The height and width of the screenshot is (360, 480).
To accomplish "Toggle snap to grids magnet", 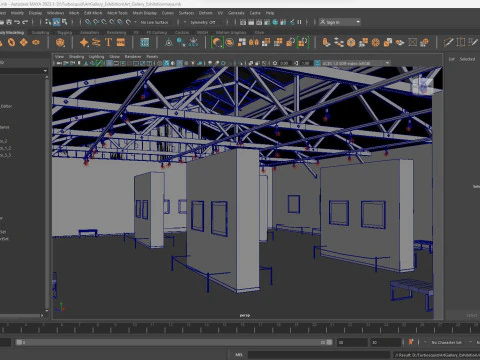I will click(88, 22).
